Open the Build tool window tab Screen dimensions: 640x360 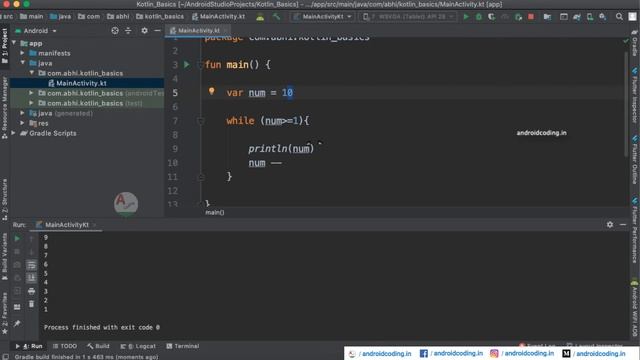pyautogui.click(x=98, y=346)
